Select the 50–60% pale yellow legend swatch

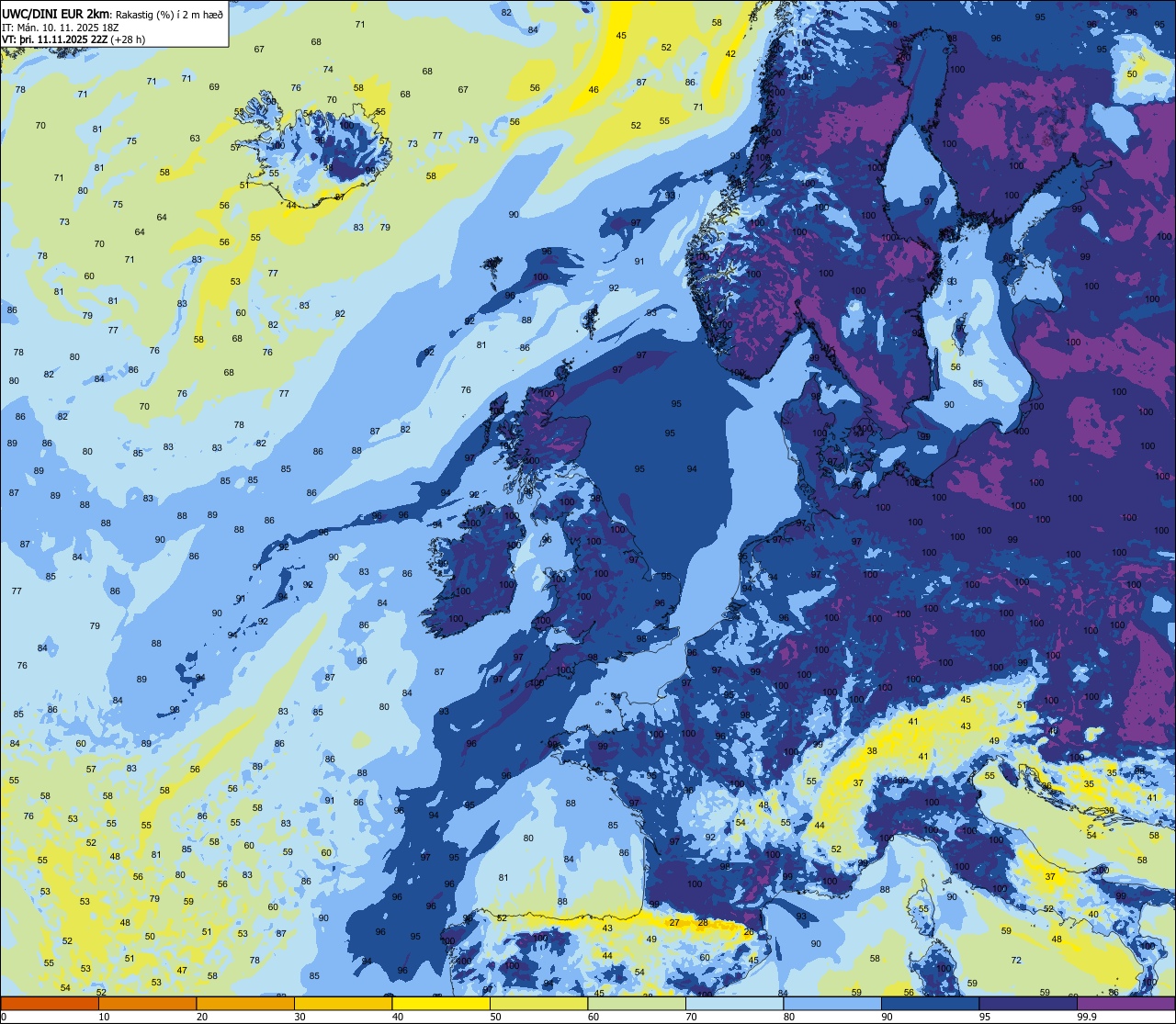tap(538, 1003)
